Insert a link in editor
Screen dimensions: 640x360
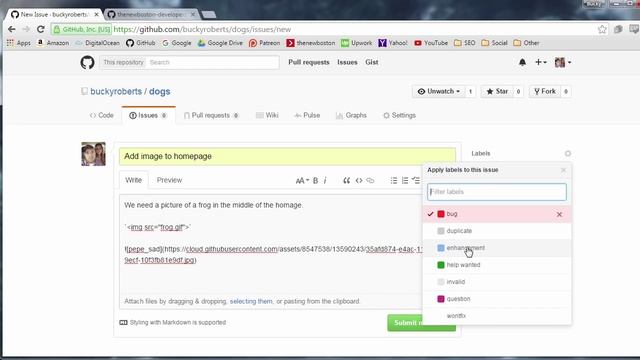[370, 180]
